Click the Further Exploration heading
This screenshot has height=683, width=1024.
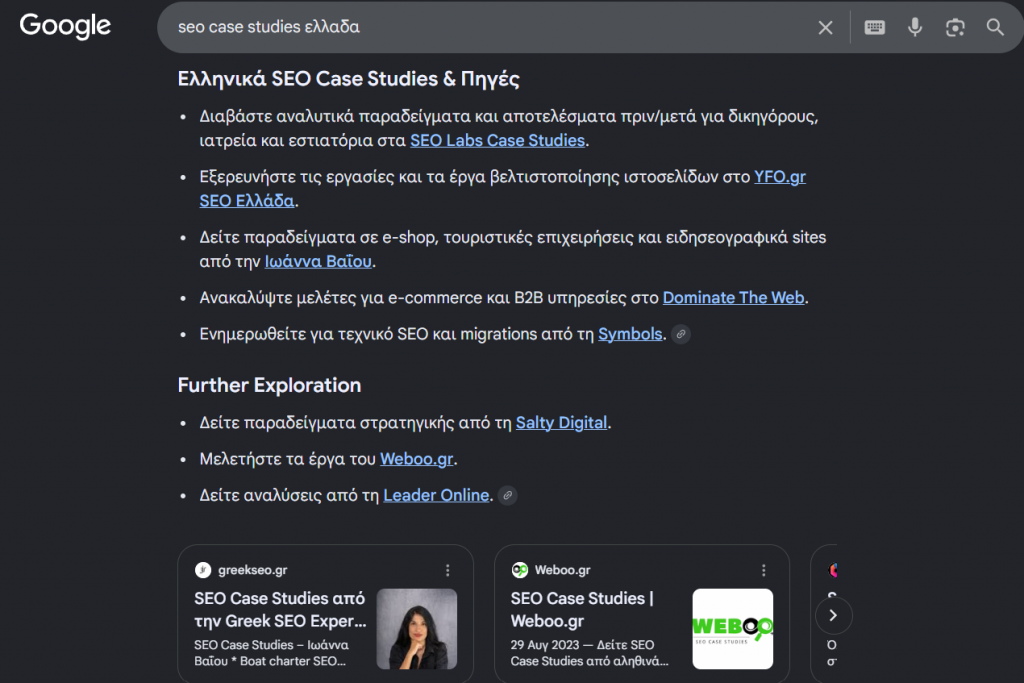(269, 385)
